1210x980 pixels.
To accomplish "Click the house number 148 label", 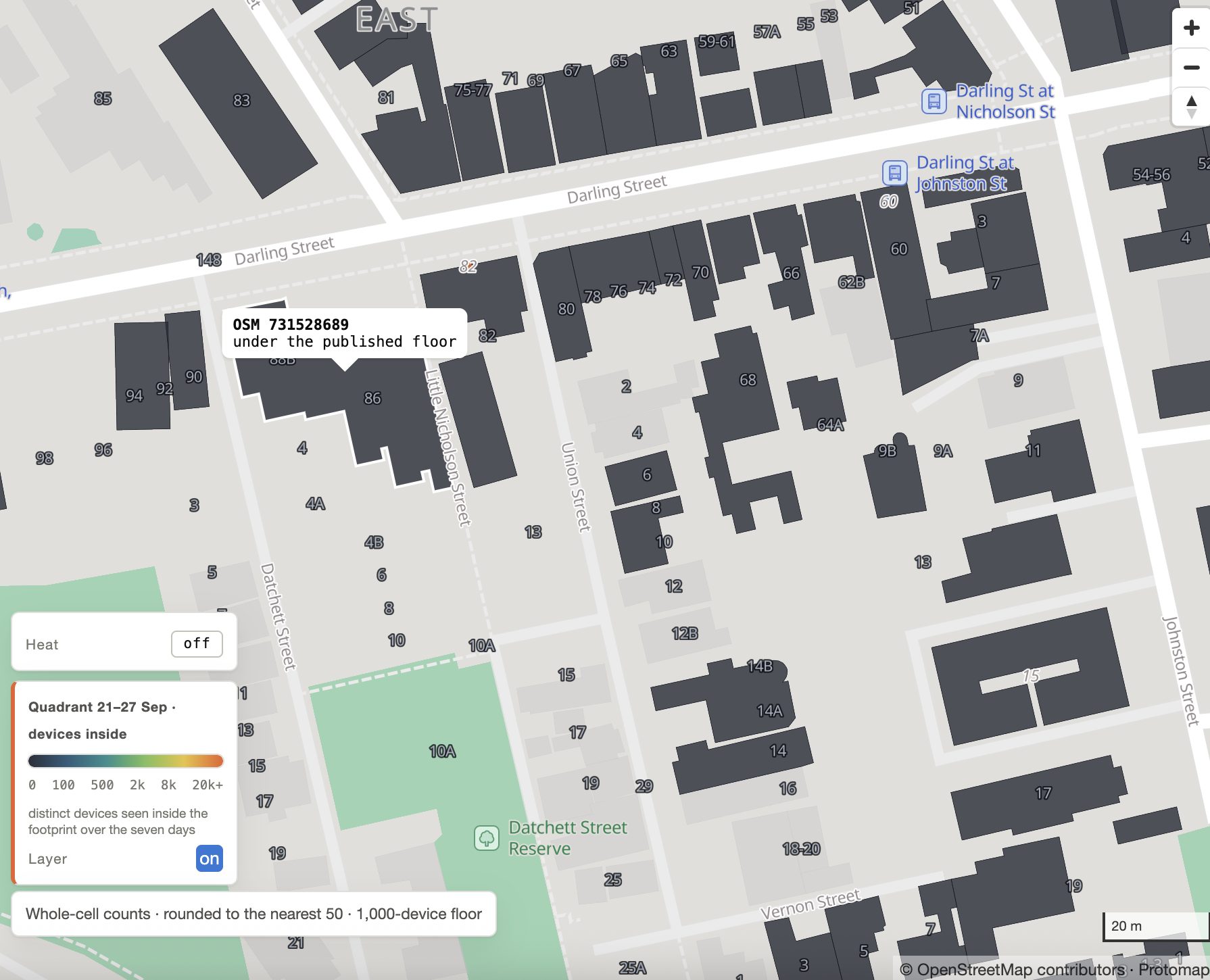I will click(209, 260).
